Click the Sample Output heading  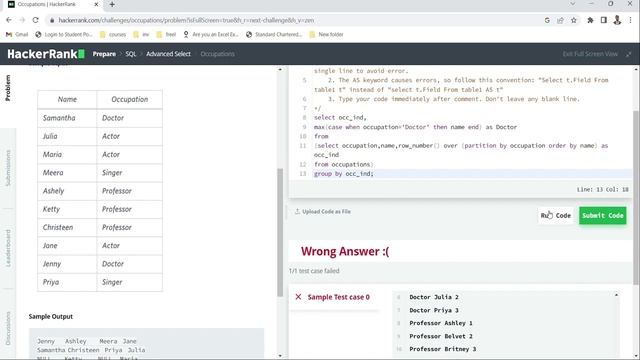point(51,316)
